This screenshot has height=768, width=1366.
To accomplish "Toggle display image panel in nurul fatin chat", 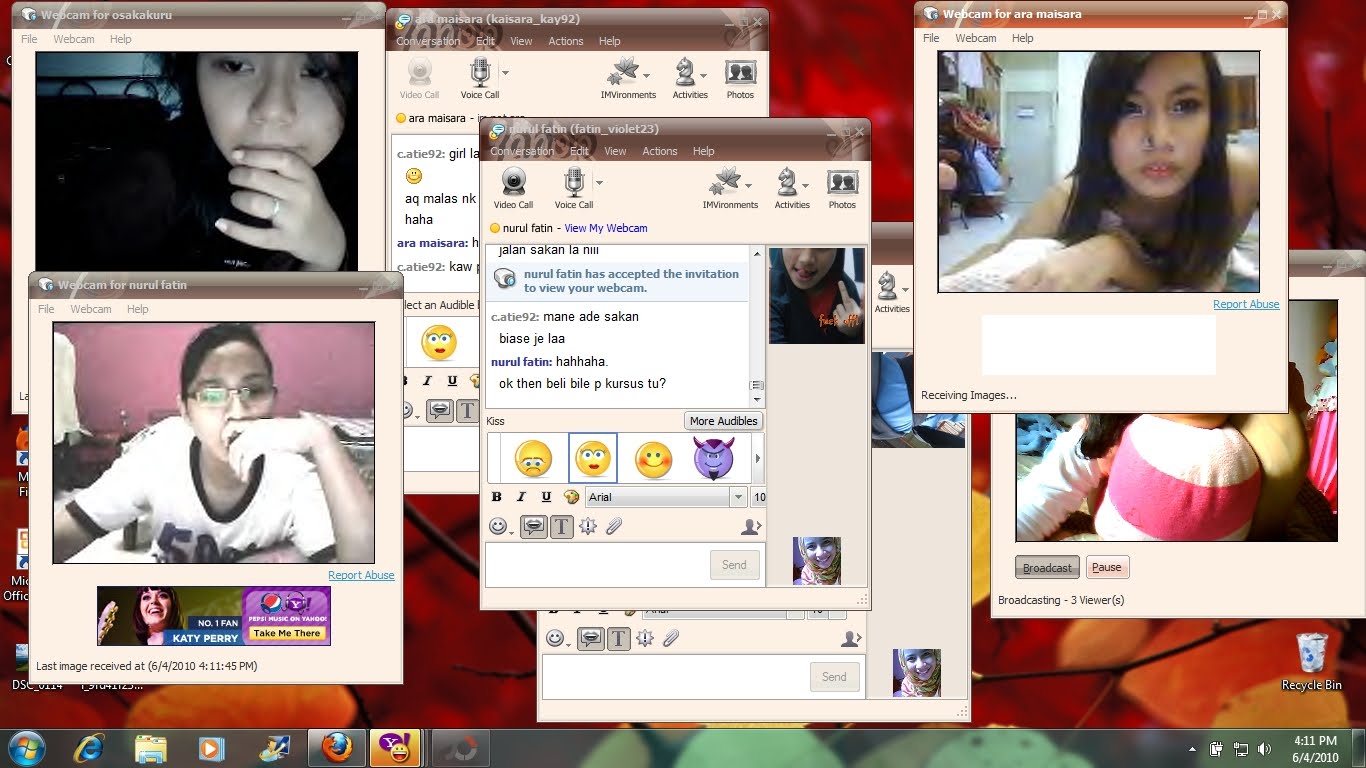I will (x=751, y=526).
